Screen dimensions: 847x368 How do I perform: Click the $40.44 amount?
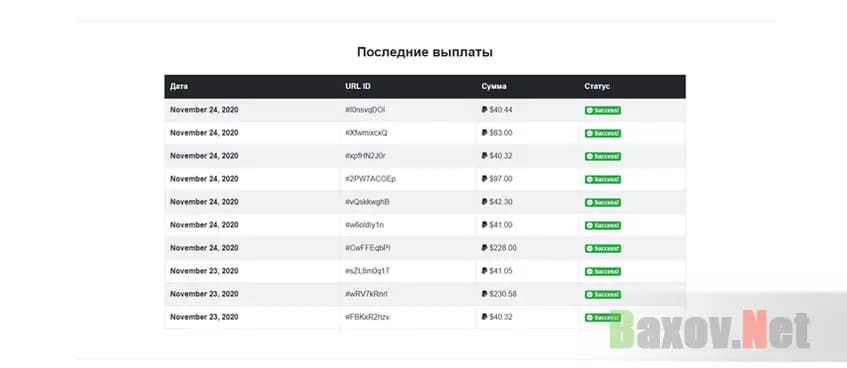(501, 110)
